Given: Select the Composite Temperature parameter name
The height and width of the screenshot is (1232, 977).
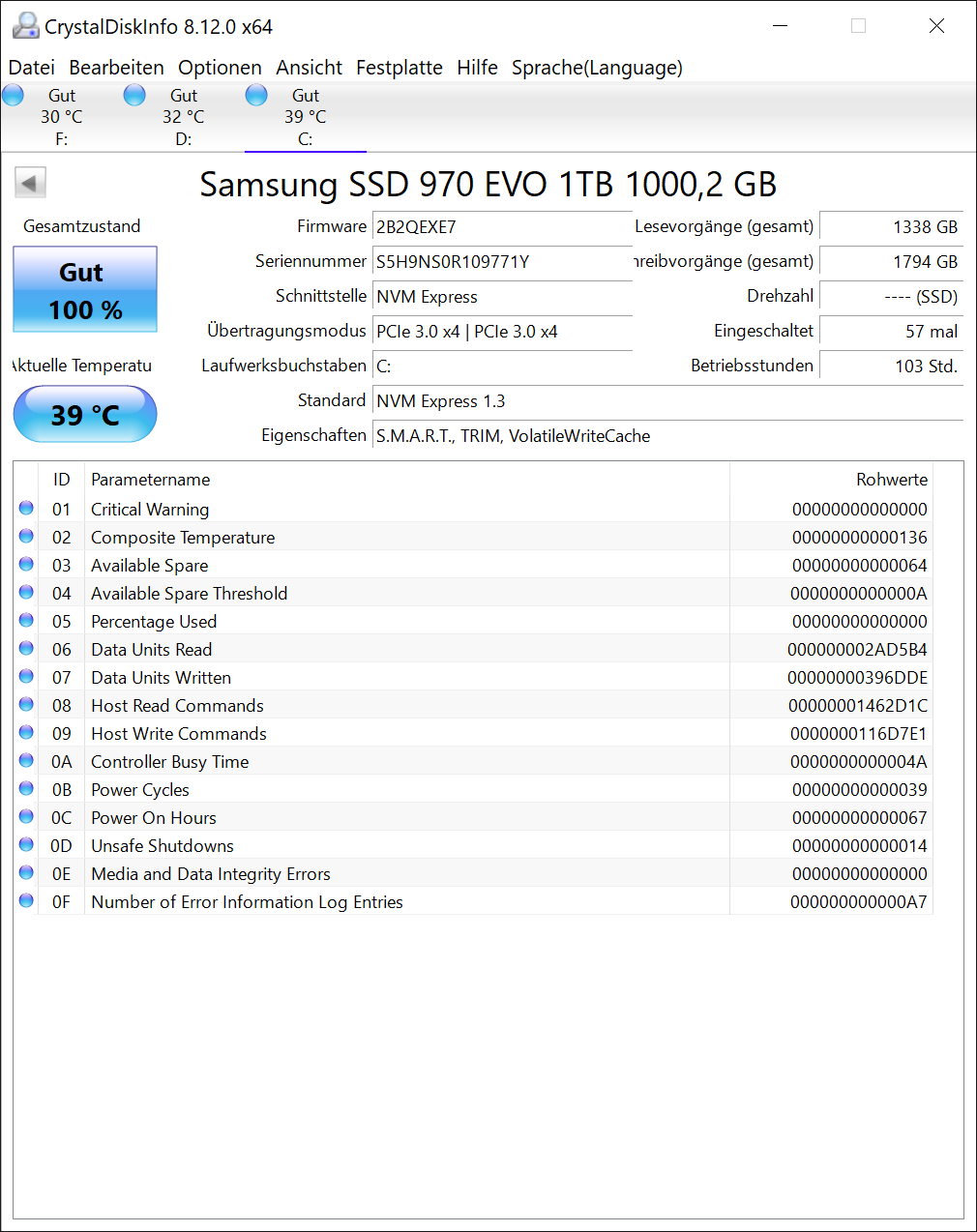Looking at the screenshot, I should tap(183, 538).
